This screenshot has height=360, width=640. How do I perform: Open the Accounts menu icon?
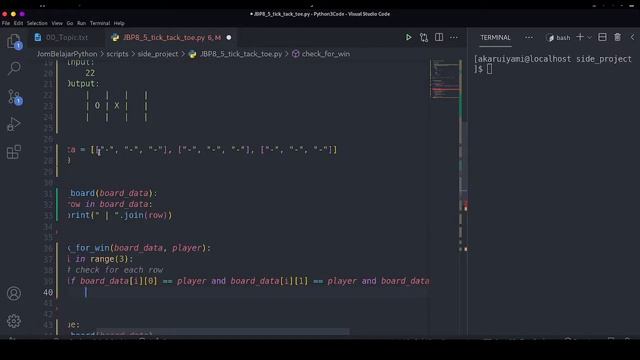(14, 293)
